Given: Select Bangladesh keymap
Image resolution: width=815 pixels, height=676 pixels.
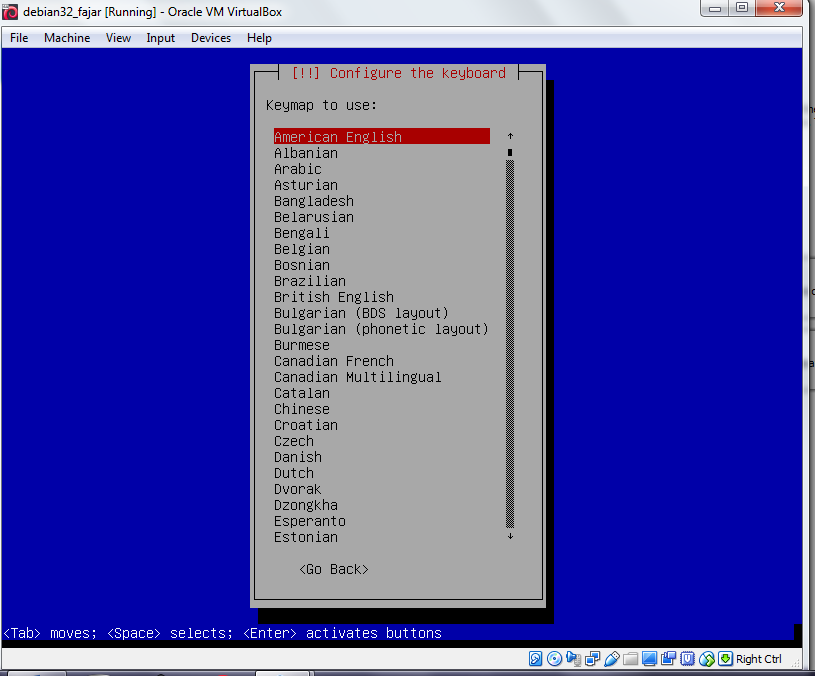Looking at the screenshot, I should coord(314,201).
